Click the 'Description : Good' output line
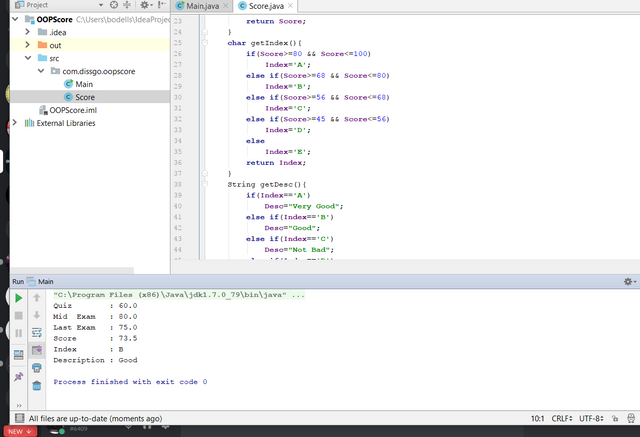 [x=95, y=360]
